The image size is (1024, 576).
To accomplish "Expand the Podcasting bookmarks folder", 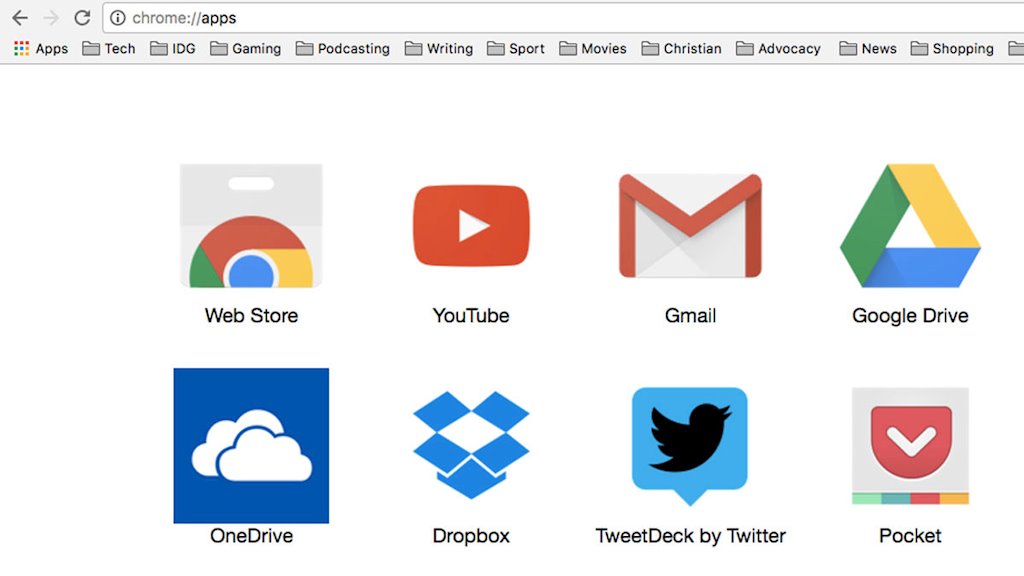I will pos(343,48).
